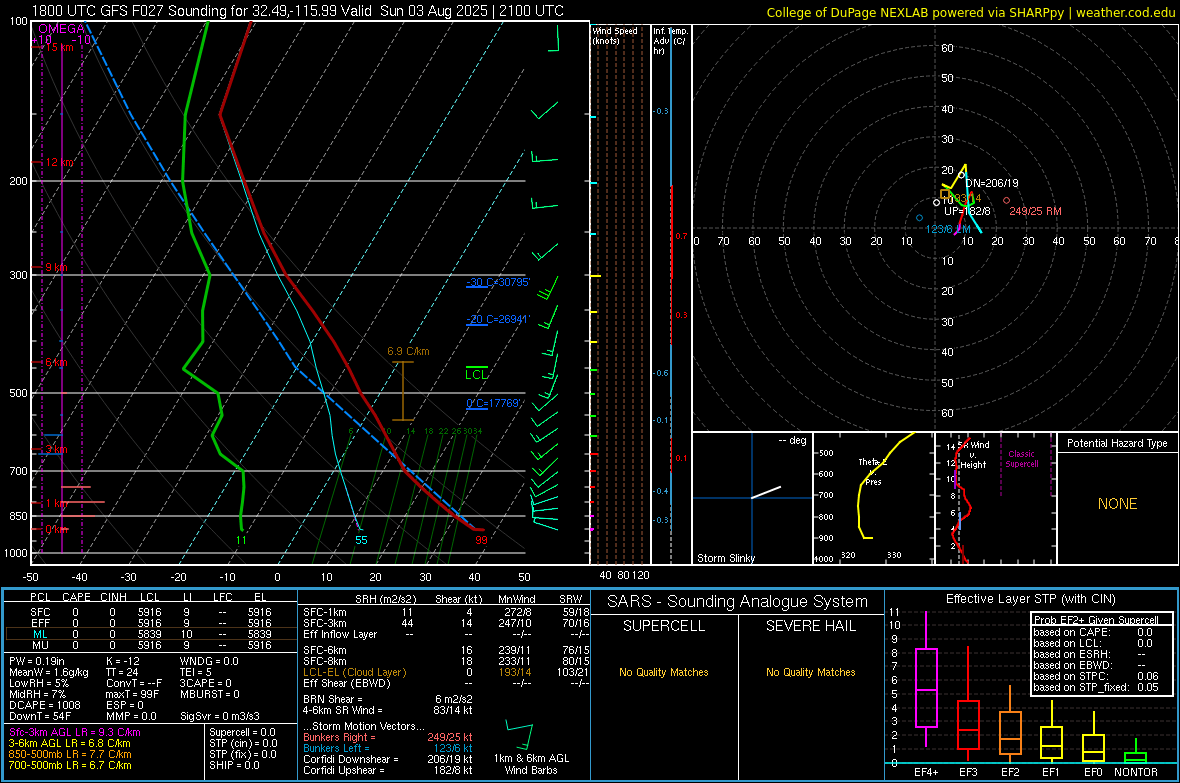Viewport: 1180px width, 783px height.
Task: Click the Eff Inflow Layer row
Action: coord(446,634)
